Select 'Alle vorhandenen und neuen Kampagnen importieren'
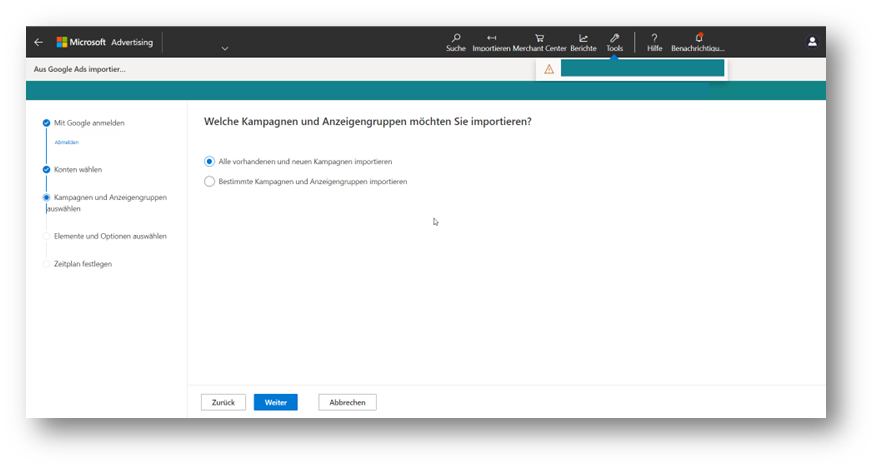878x470 pixels. [x=209, y=161]
